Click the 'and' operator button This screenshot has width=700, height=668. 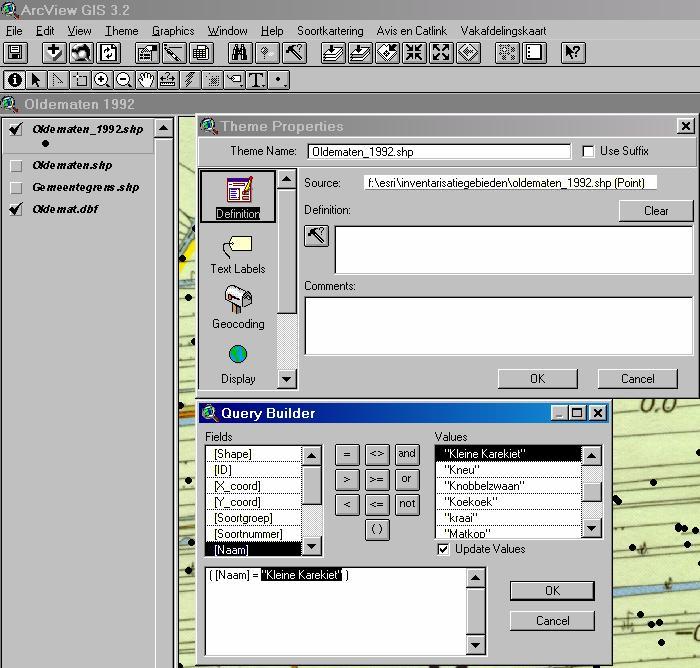(406, 454)
